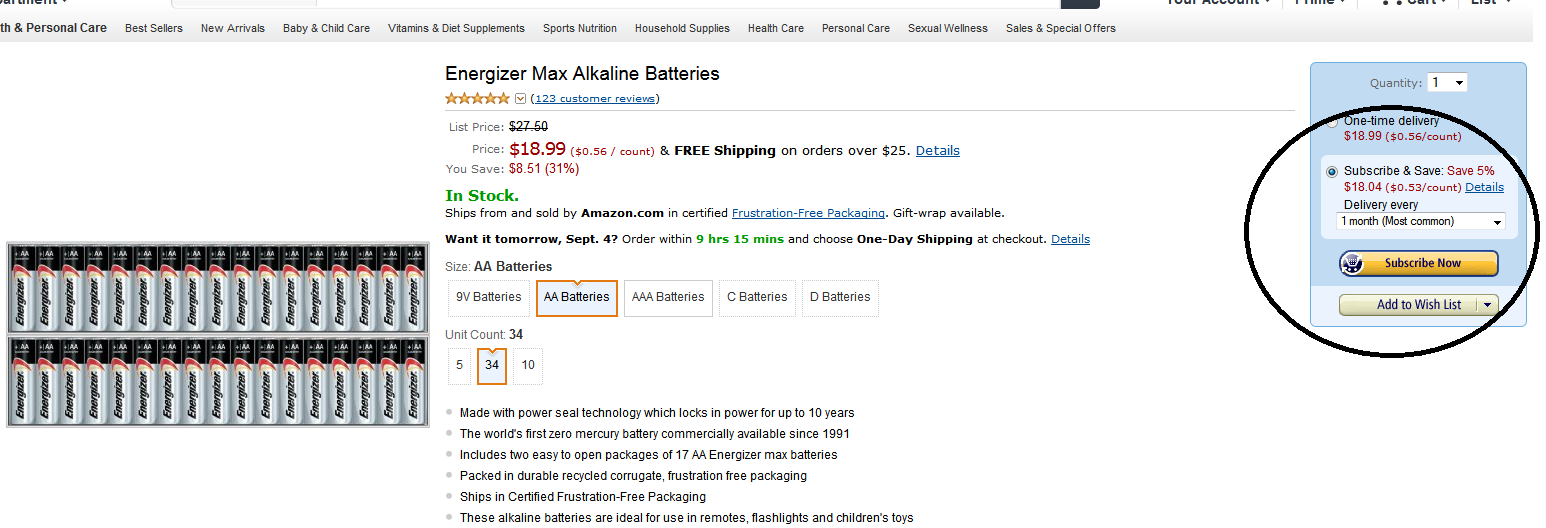
Task: Expand the rating breakdown arrow next to the stars
Action: tap(520, 98)
